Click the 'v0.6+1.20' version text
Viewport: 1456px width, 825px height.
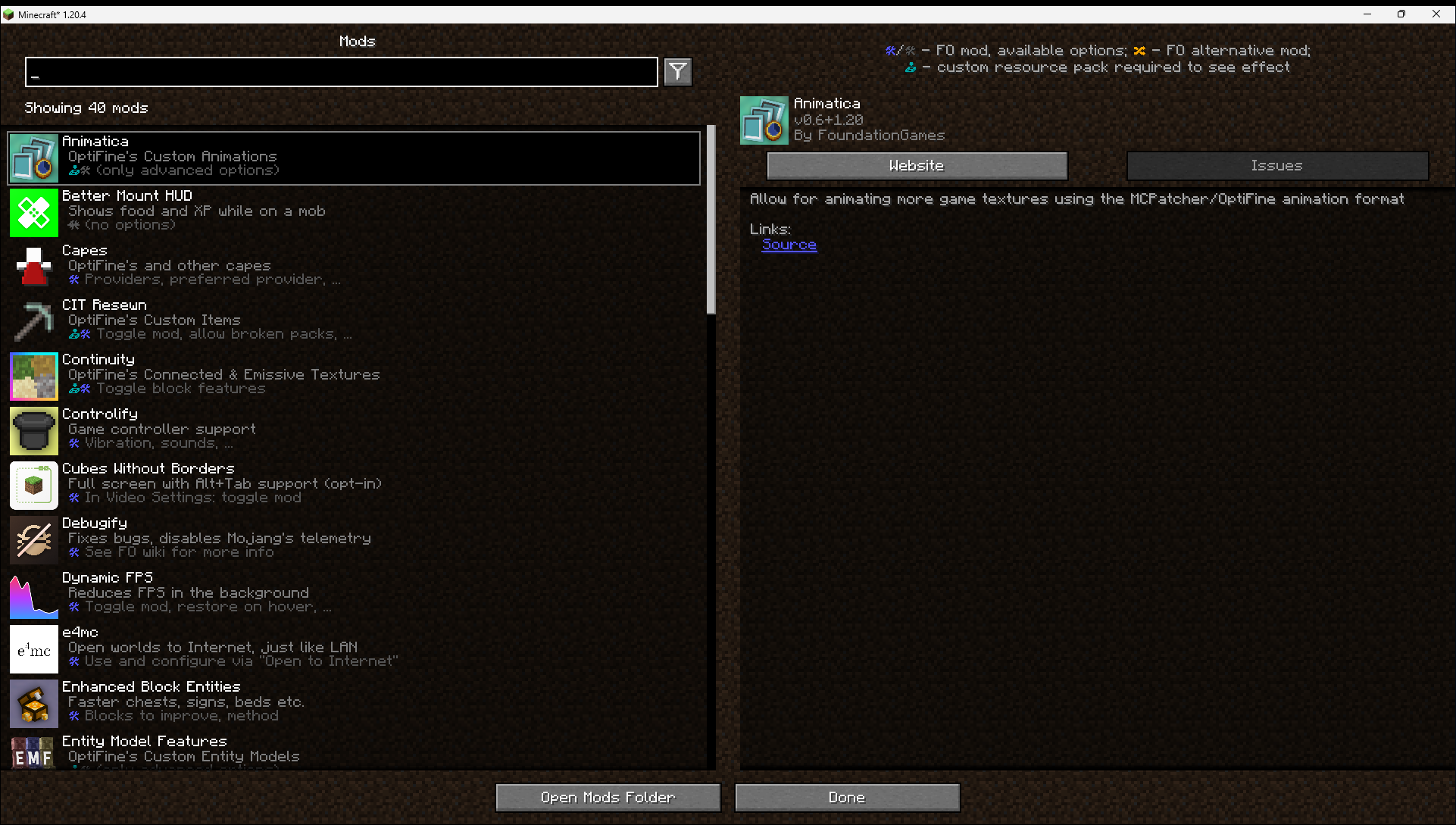(x=829, y=120)
